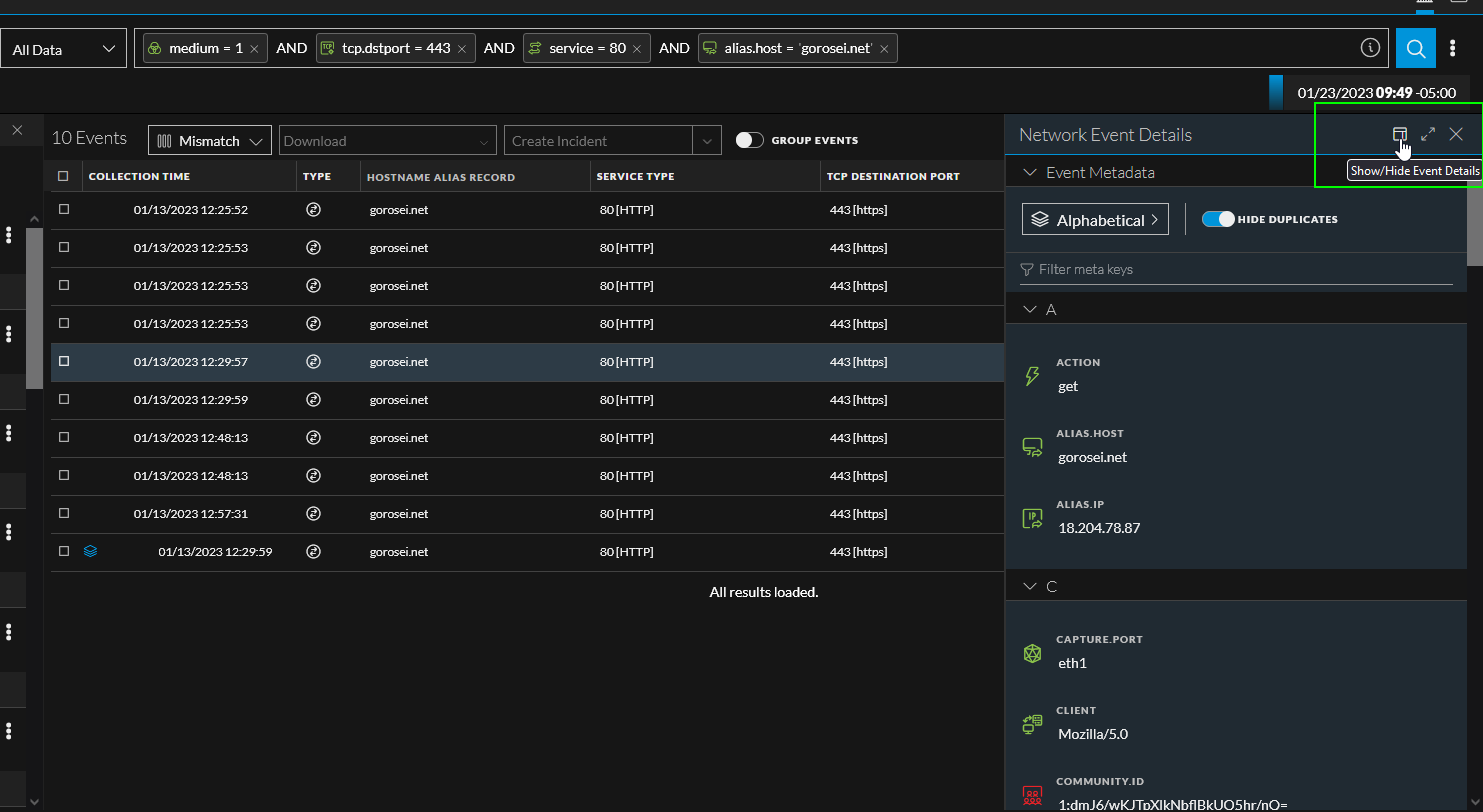Screen dimensions: 1483x812
Task: Open the Mismatch column group dropdown
Action: 210,141
